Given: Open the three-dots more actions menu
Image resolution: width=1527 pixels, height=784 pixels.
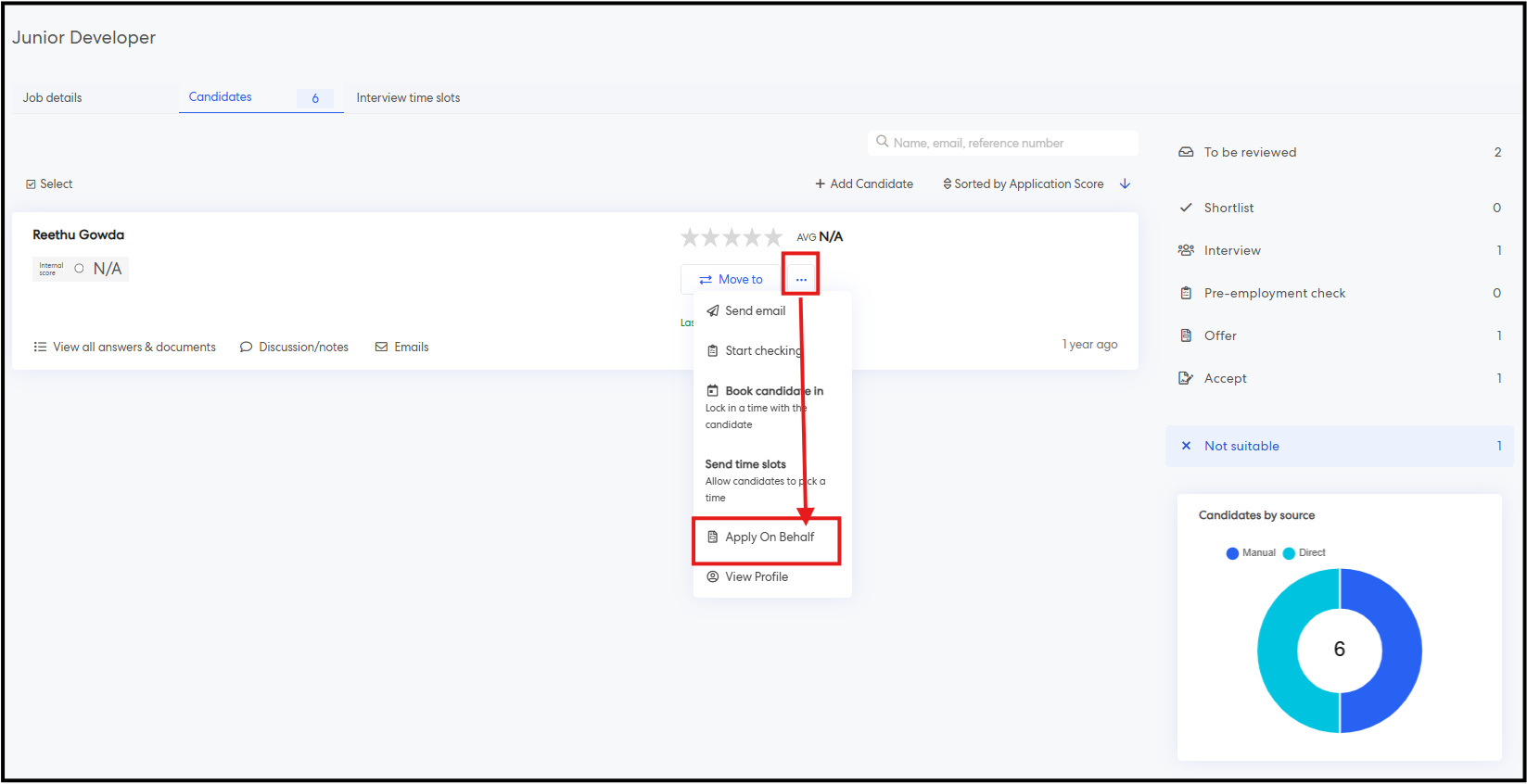Looking at the screenshot, I should tap(801, 280).
